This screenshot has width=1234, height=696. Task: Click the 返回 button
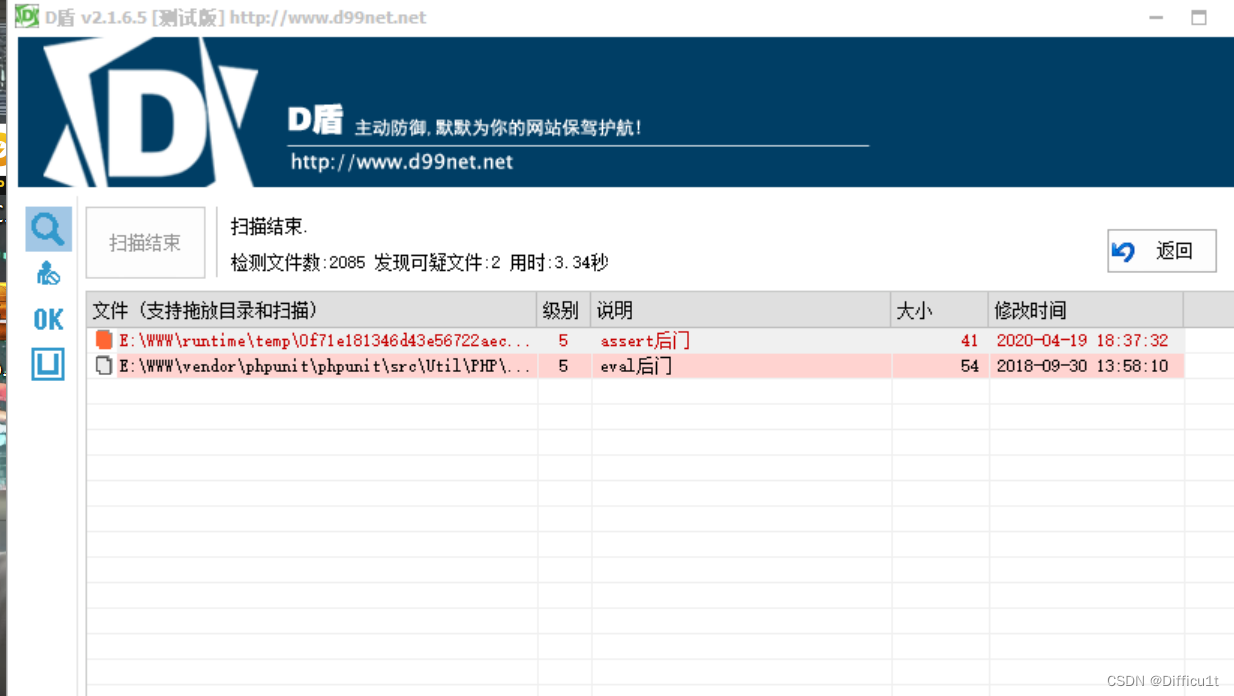(1162, 251)
